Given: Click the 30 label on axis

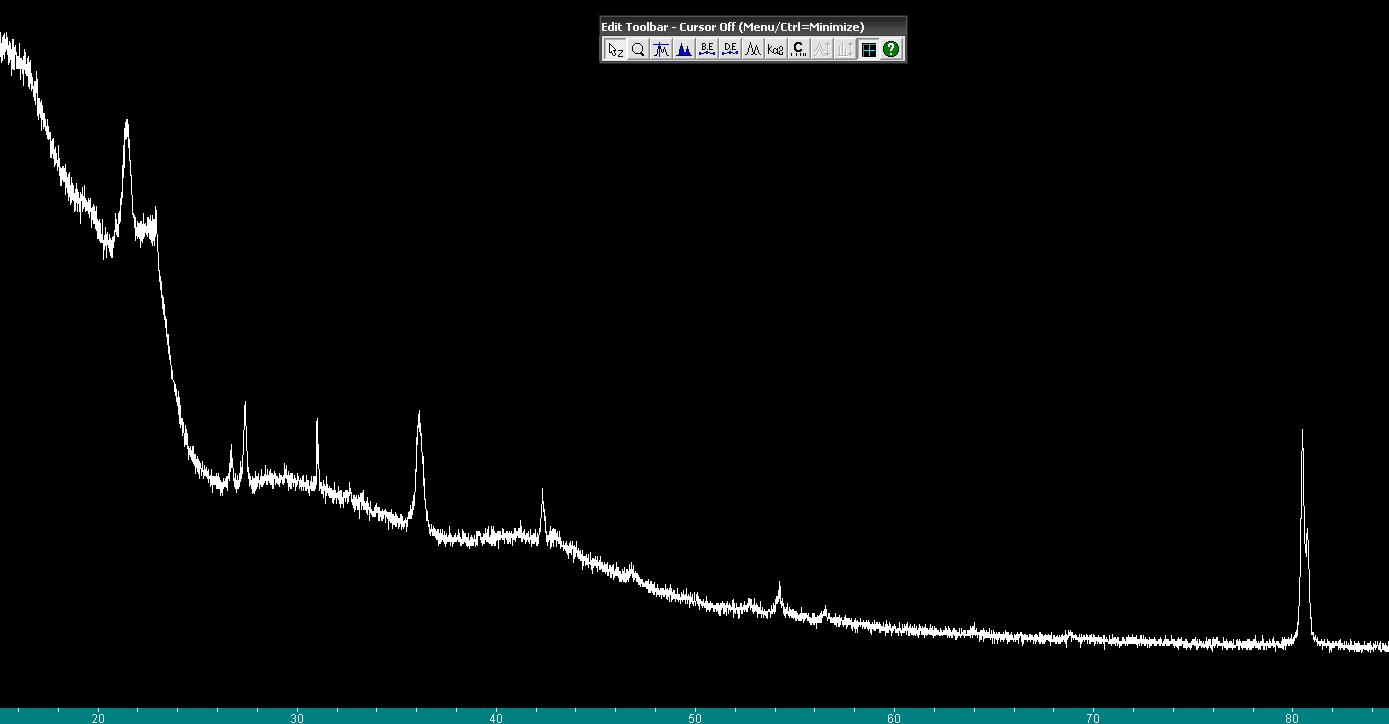Looking at the screenshot, I should click(x=297, y=717).
